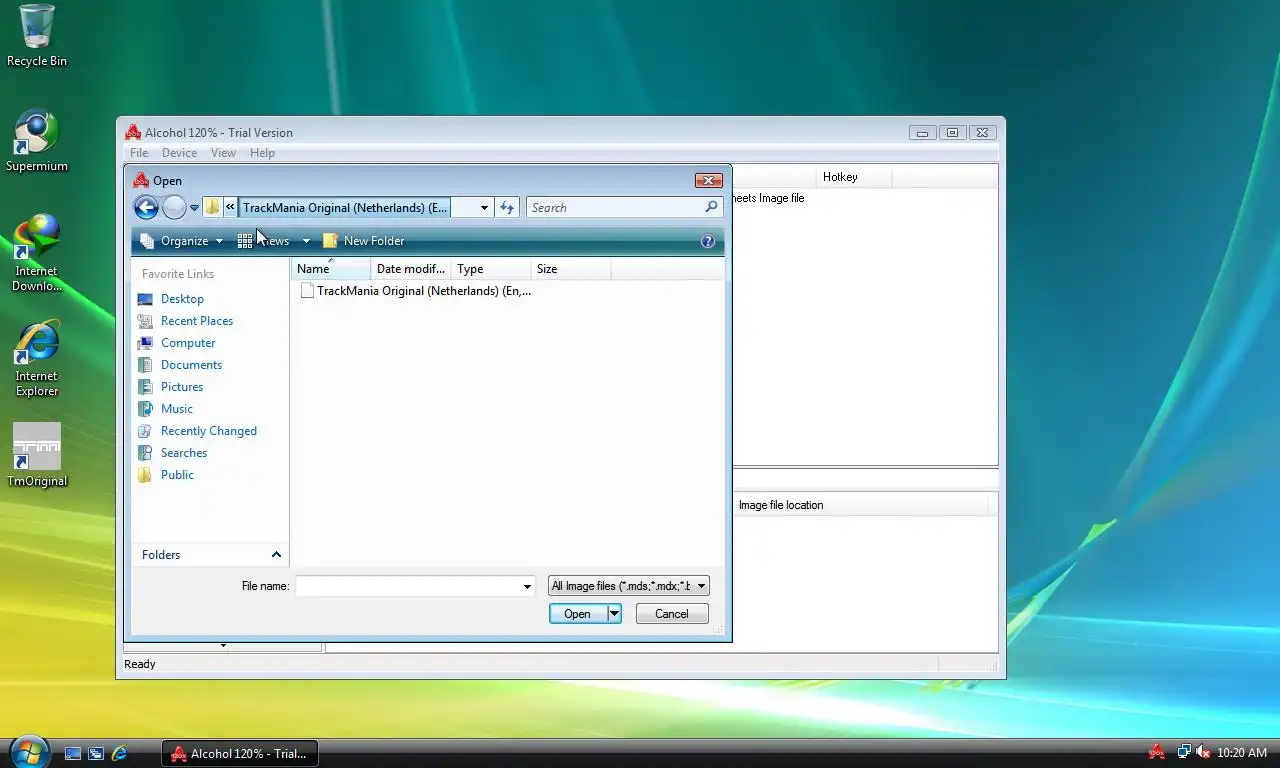Click the folder icon in address bar
This screenshot has width=1280, height=768.
point(212,207)
